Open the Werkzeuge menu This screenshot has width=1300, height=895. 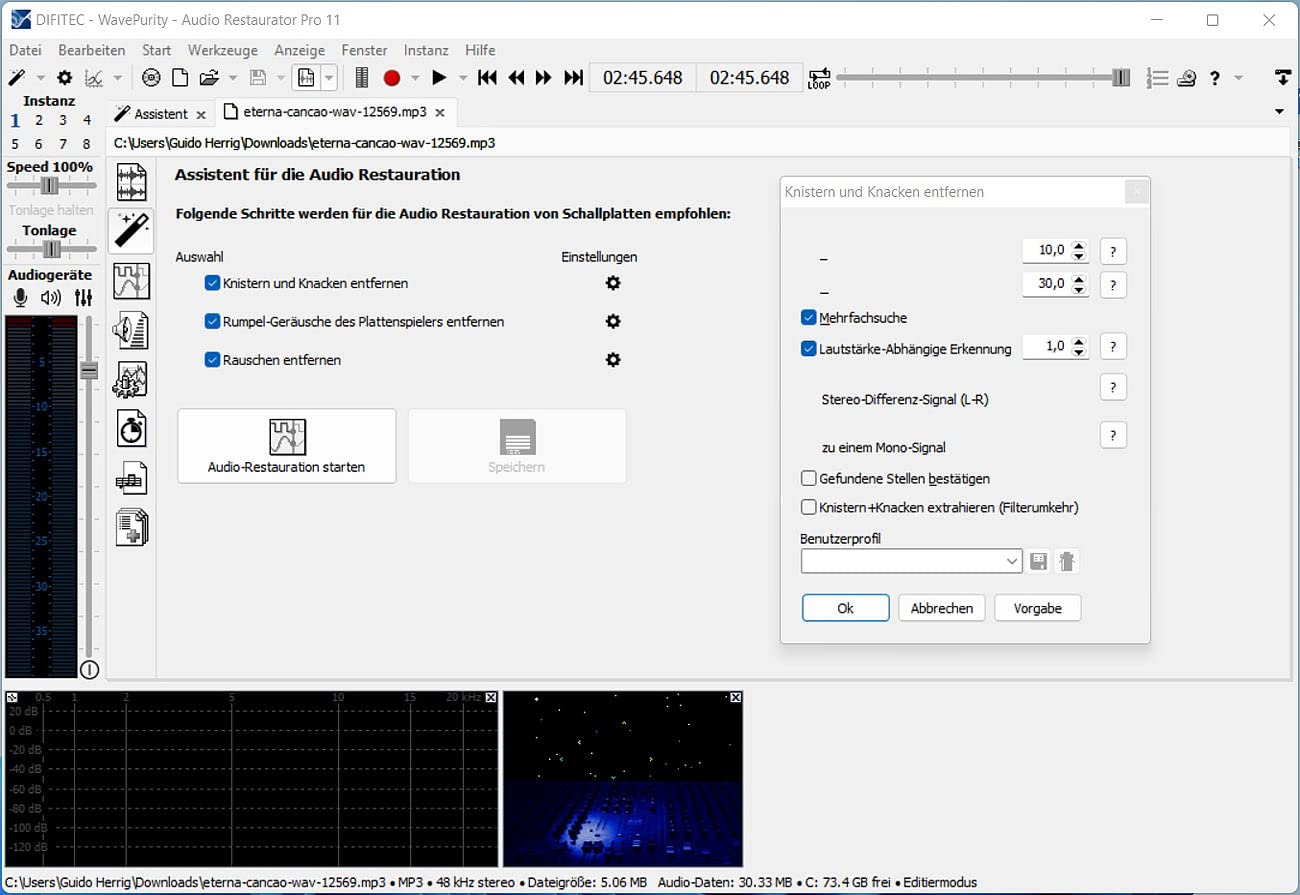click(222, 50)
